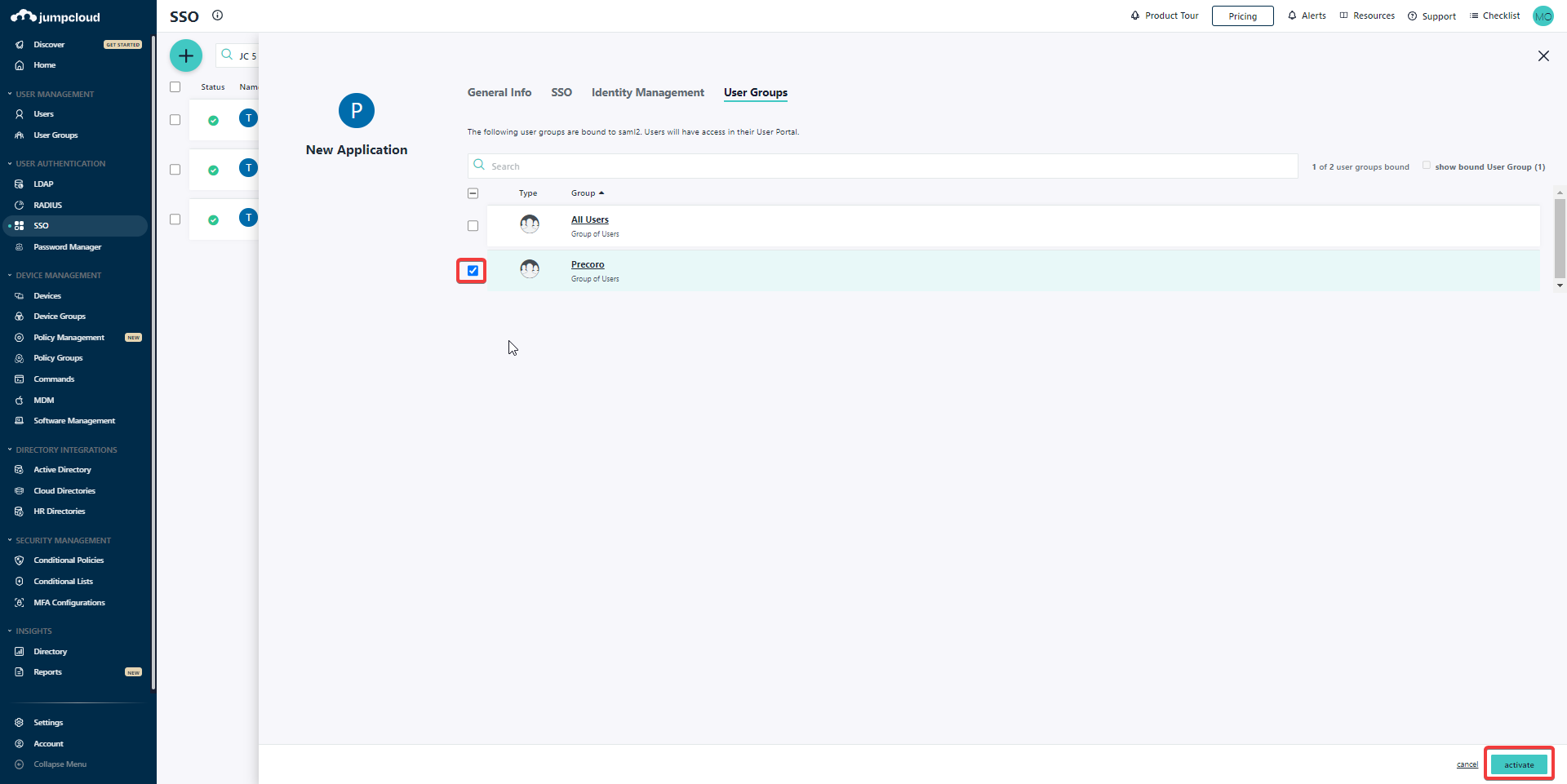
Task: Collapse the USER AUTHENTICATION section
Action: 60,164
